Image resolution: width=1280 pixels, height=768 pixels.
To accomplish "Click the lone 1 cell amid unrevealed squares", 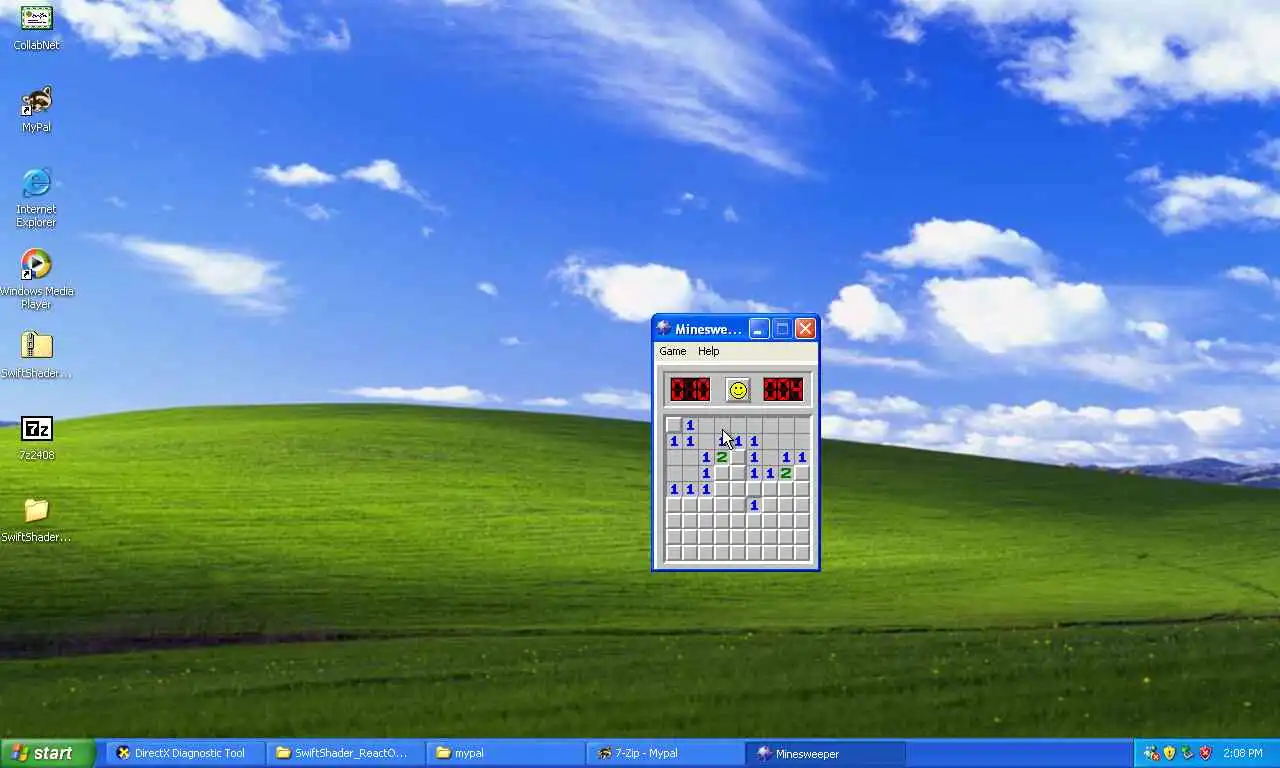I will pyautogui.click(x=754, y=505).
